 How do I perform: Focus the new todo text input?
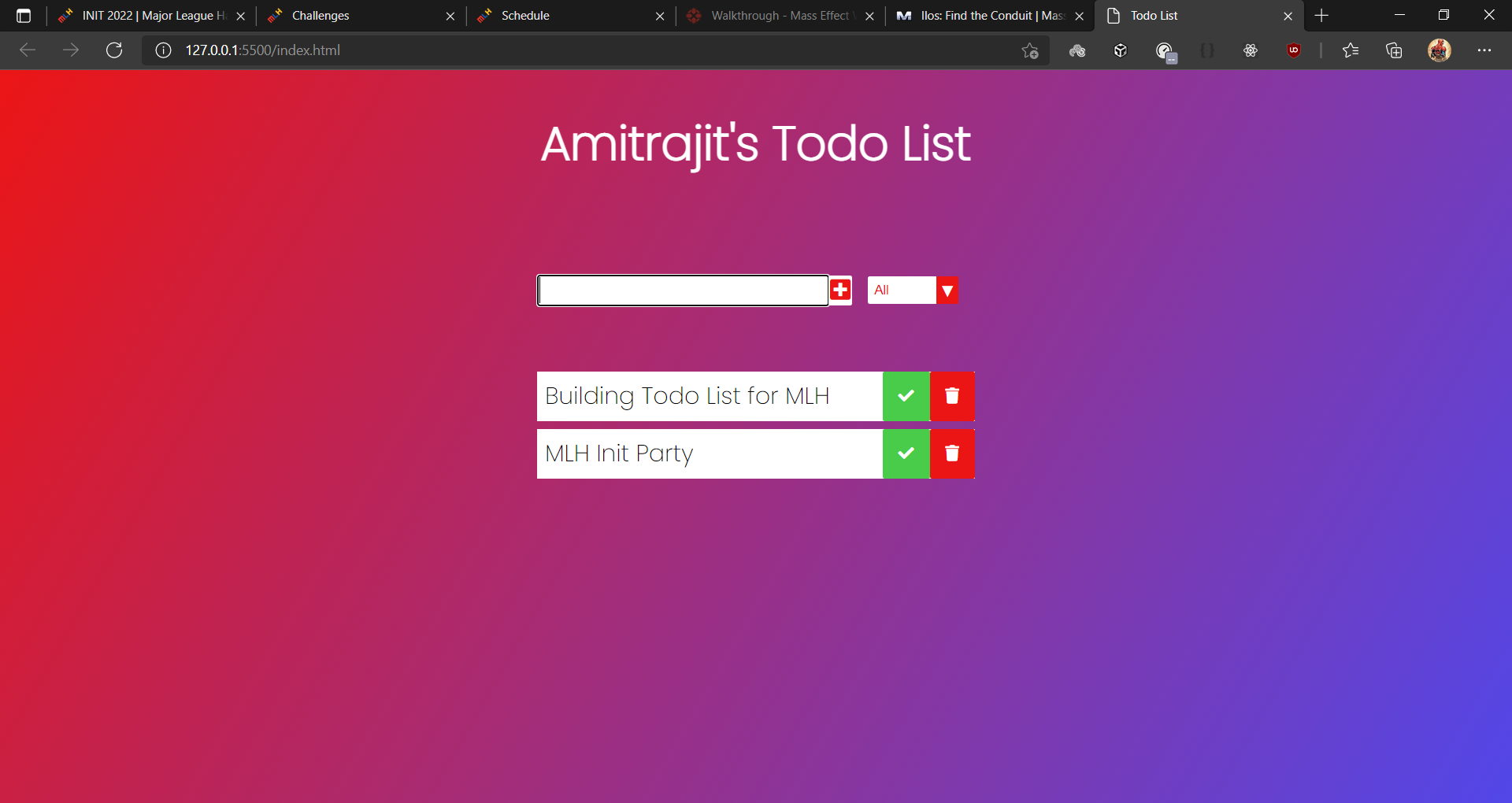[683, 290]
